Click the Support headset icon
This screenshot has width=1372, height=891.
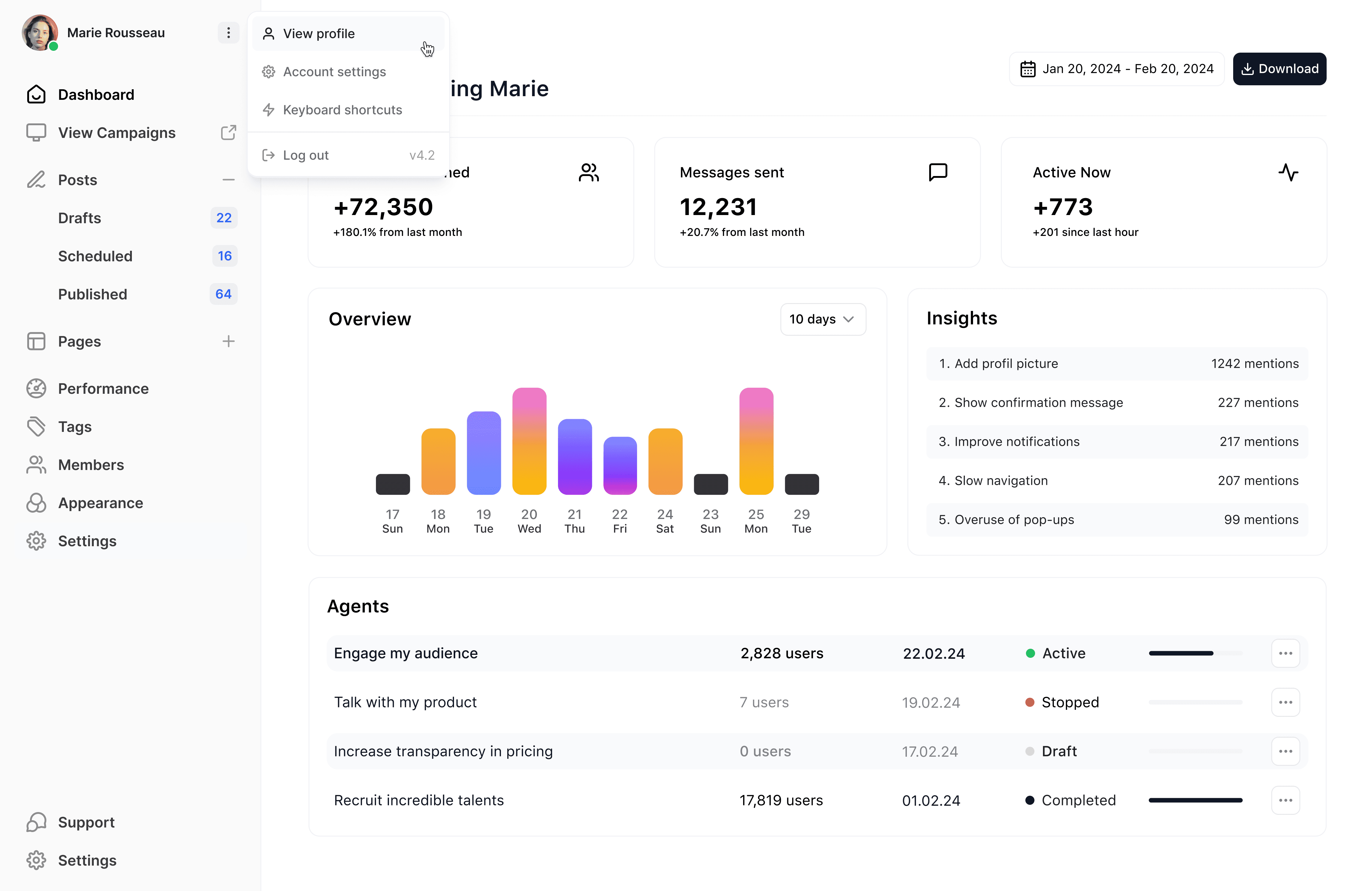click(x=36, y=822)
